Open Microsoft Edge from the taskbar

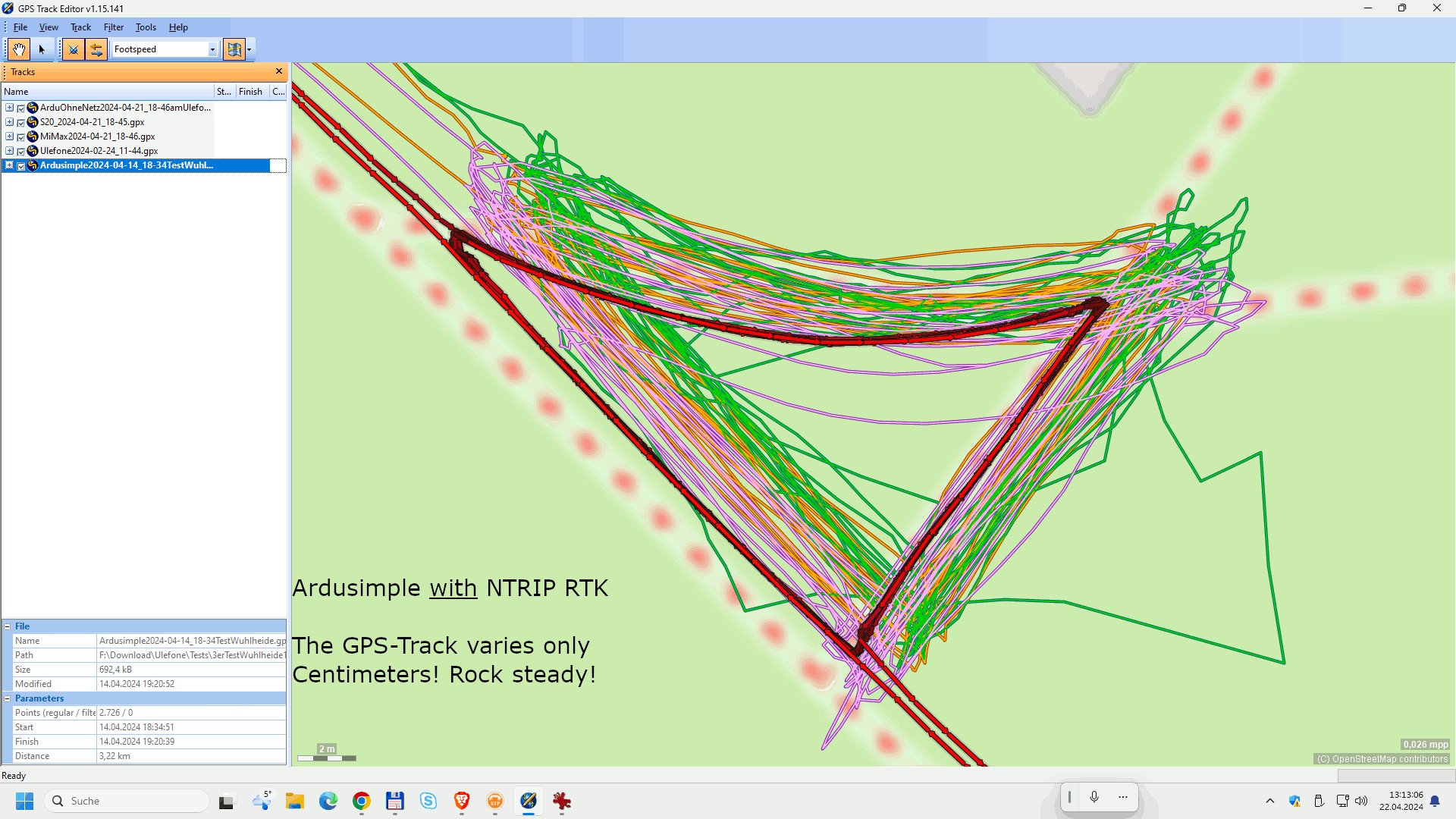pyautogui.click(x=328, y=801)
